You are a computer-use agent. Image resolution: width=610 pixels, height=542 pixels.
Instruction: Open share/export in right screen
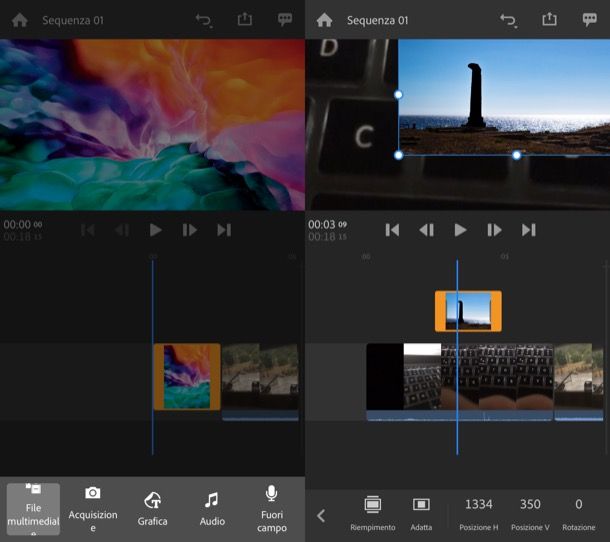coord(549,19)
